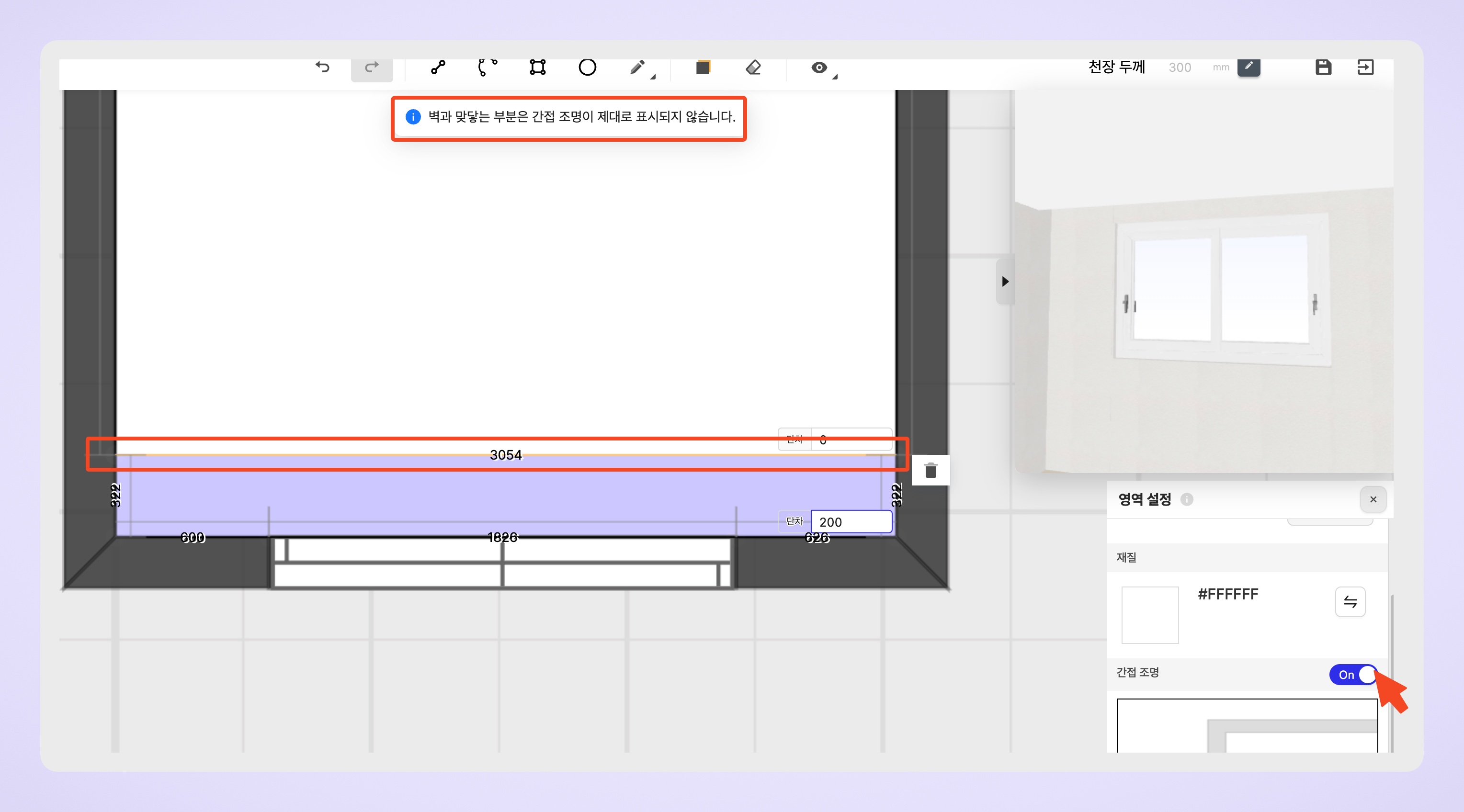Click the redo arrow icon
Image resolution: width=1464 pixels, height=812 pixels.
tap(372, 68)
